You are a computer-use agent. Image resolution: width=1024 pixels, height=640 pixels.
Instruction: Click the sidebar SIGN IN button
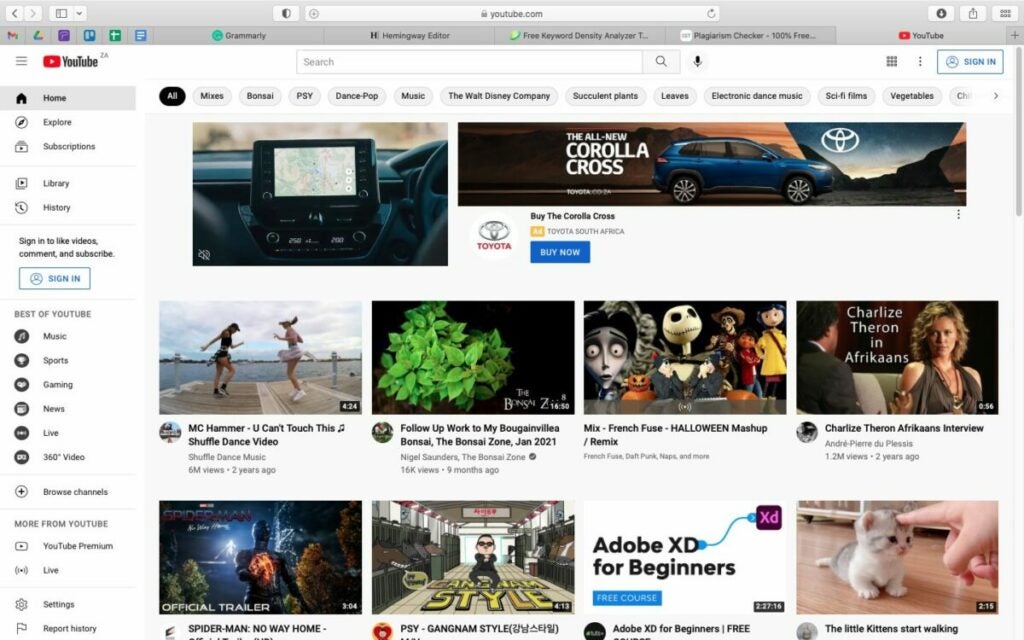click(55, 278)
